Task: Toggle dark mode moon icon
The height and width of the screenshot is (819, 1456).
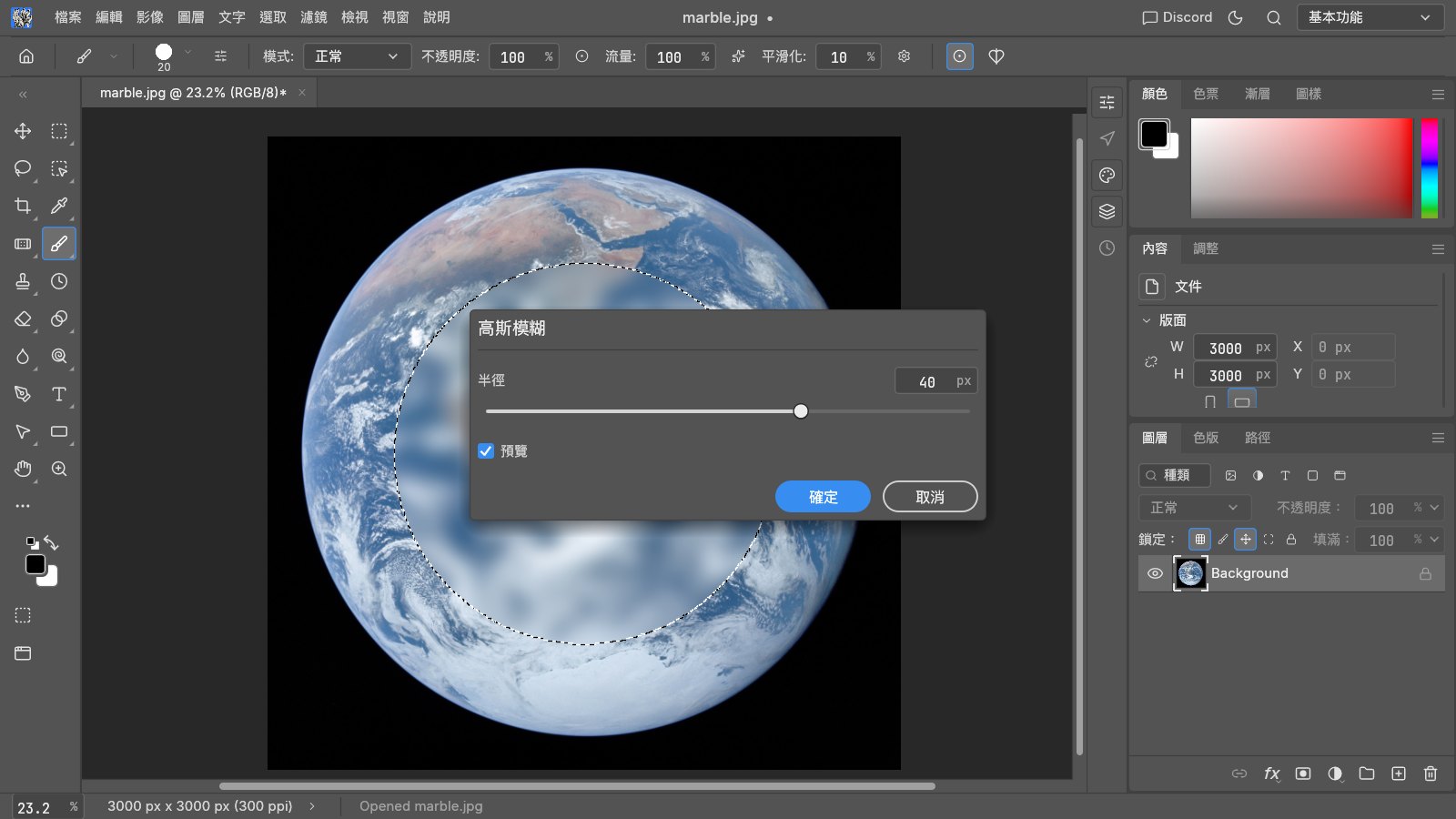Action: tap(1235, 17)
